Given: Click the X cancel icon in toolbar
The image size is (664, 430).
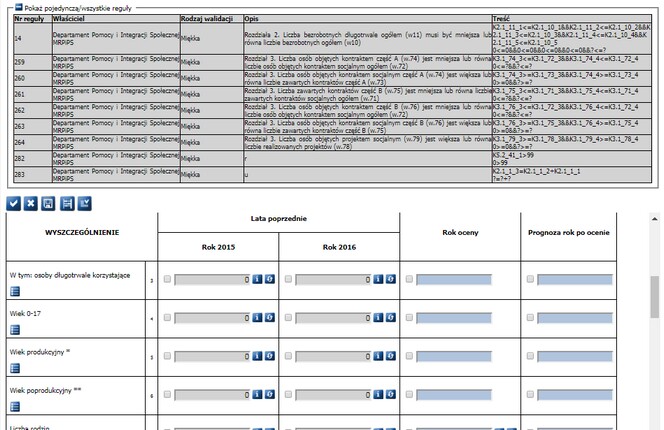Looking at the screenshot, I should click(x=31, y=203).
